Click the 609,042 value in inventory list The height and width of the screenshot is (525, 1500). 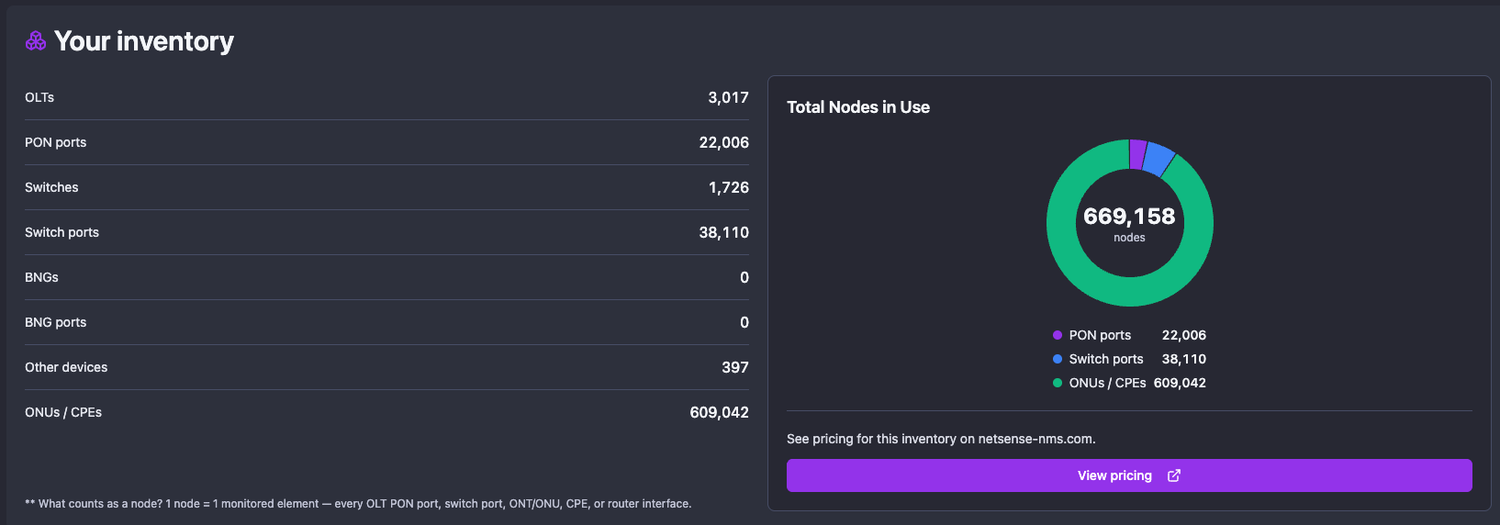click(719, 413)
